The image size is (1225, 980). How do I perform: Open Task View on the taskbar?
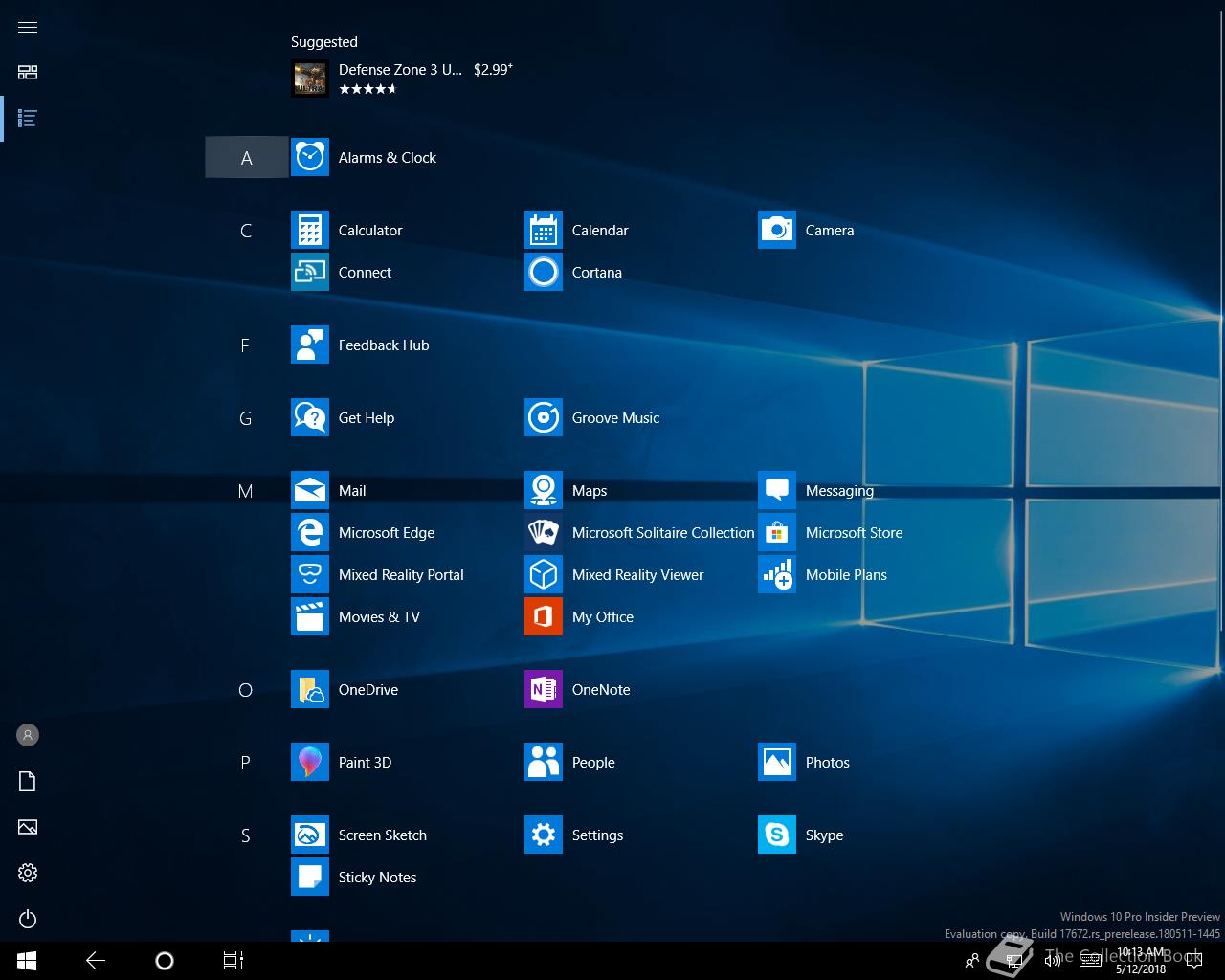point(234,961)
